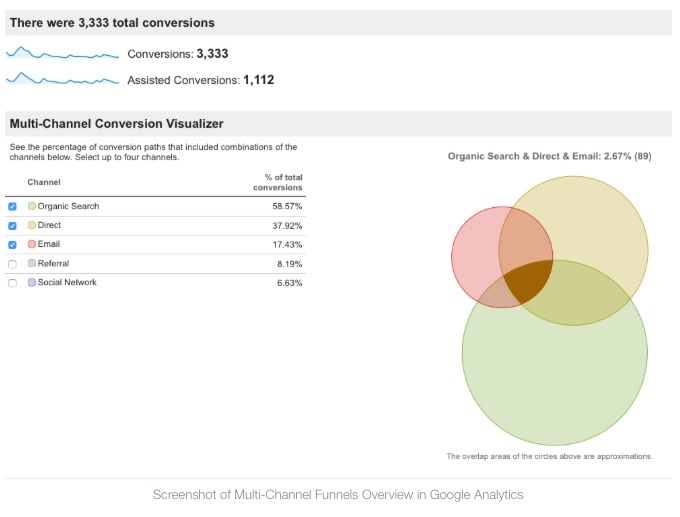The width and height of the screenshot is (680, 517).
Task: Click the pink Referral color dot
Action: [32, 264]
